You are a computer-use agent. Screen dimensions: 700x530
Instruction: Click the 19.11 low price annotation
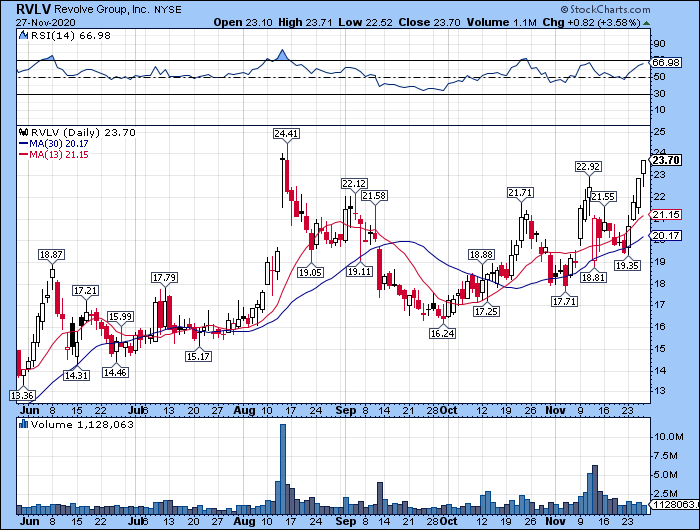[359, 271]
